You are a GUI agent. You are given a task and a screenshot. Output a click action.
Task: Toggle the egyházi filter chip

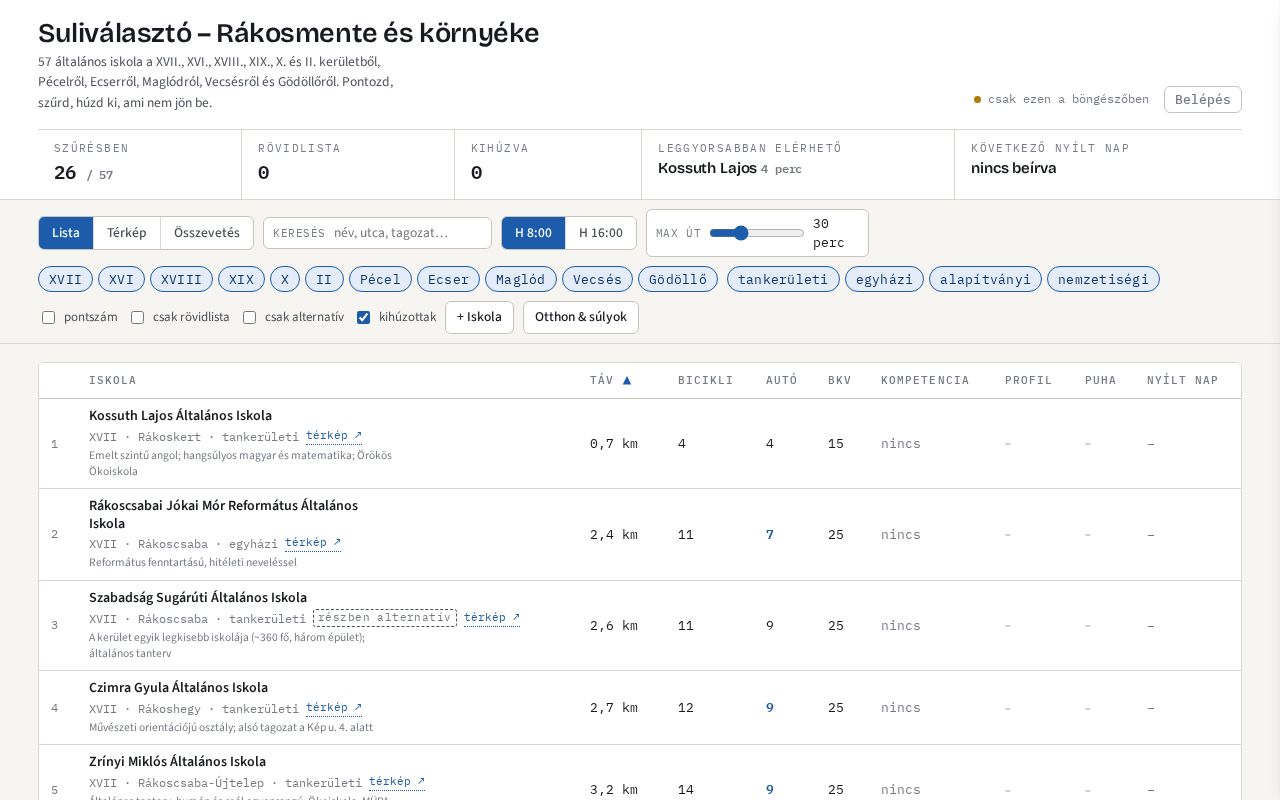point(885,279)
